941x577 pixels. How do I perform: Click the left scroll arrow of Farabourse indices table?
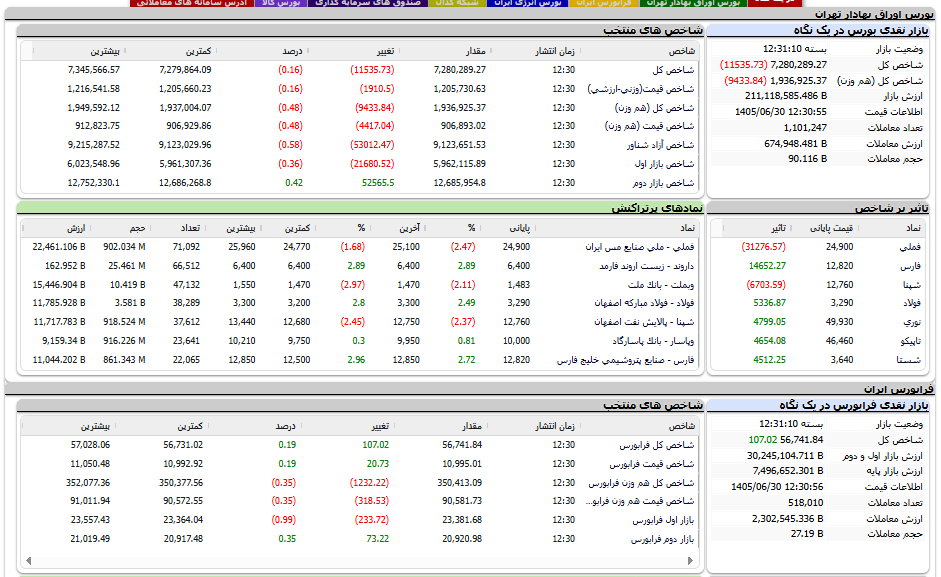28,561
